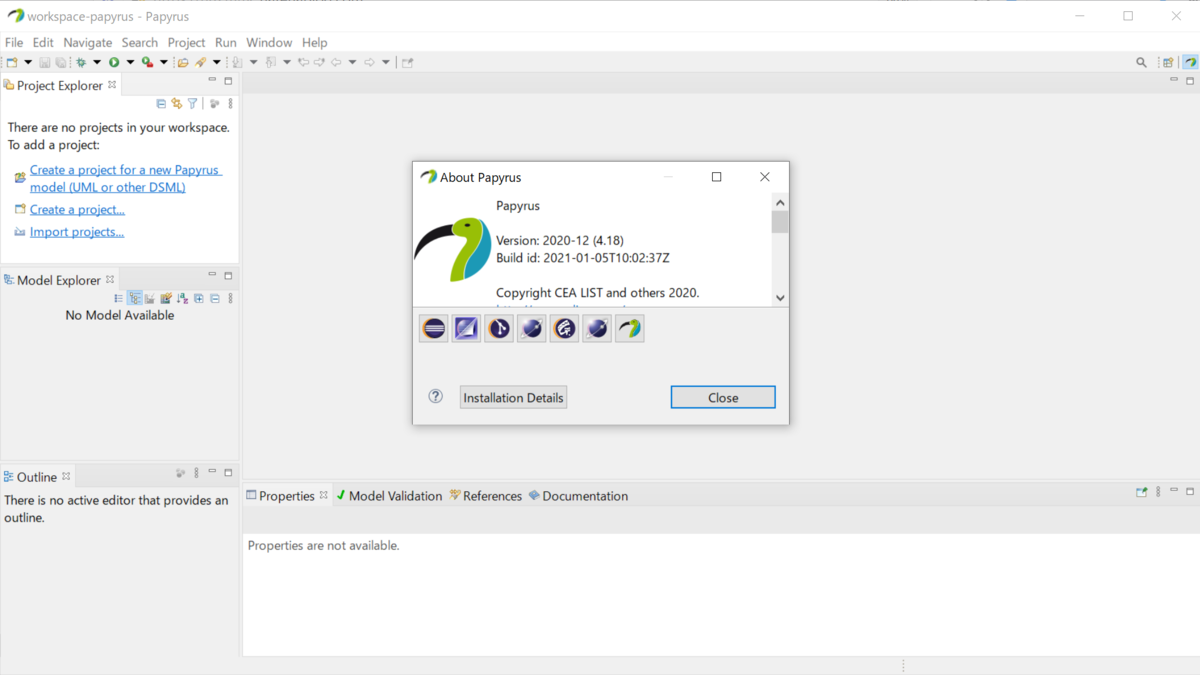Maximize the Project Explorer panel
The height and width of the screenshot is (675, 1200).
point(228,81)
